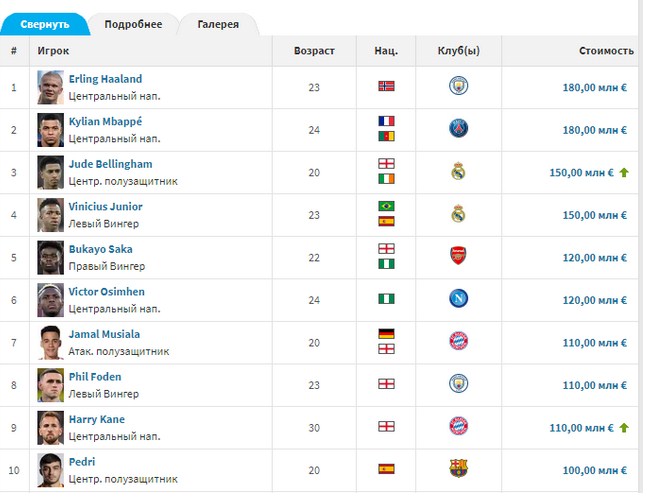Open Erling Haaland player profile link
The width and height of the screenshot is (647, 497).
pyautogui.click(x=105, y=79)
